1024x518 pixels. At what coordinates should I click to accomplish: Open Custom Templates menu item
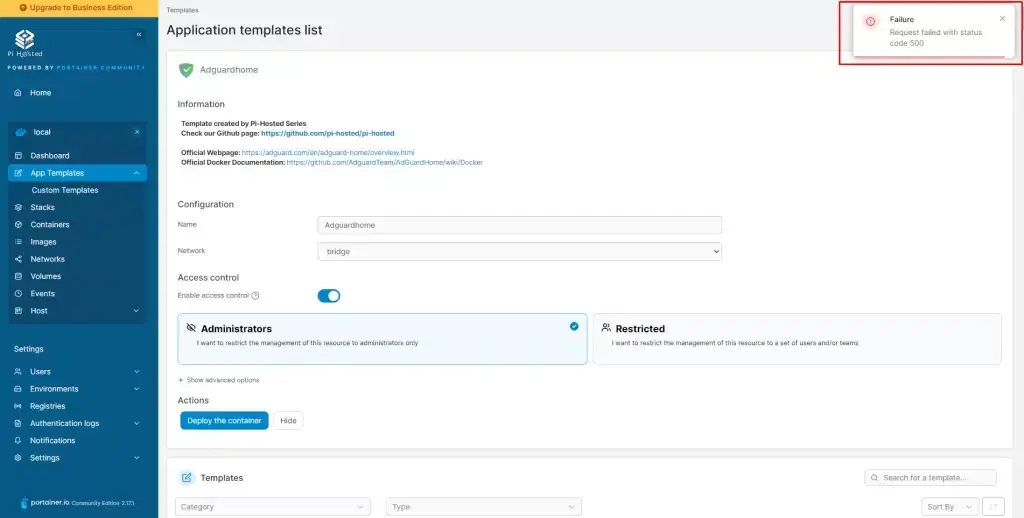[x=65, y=190]
